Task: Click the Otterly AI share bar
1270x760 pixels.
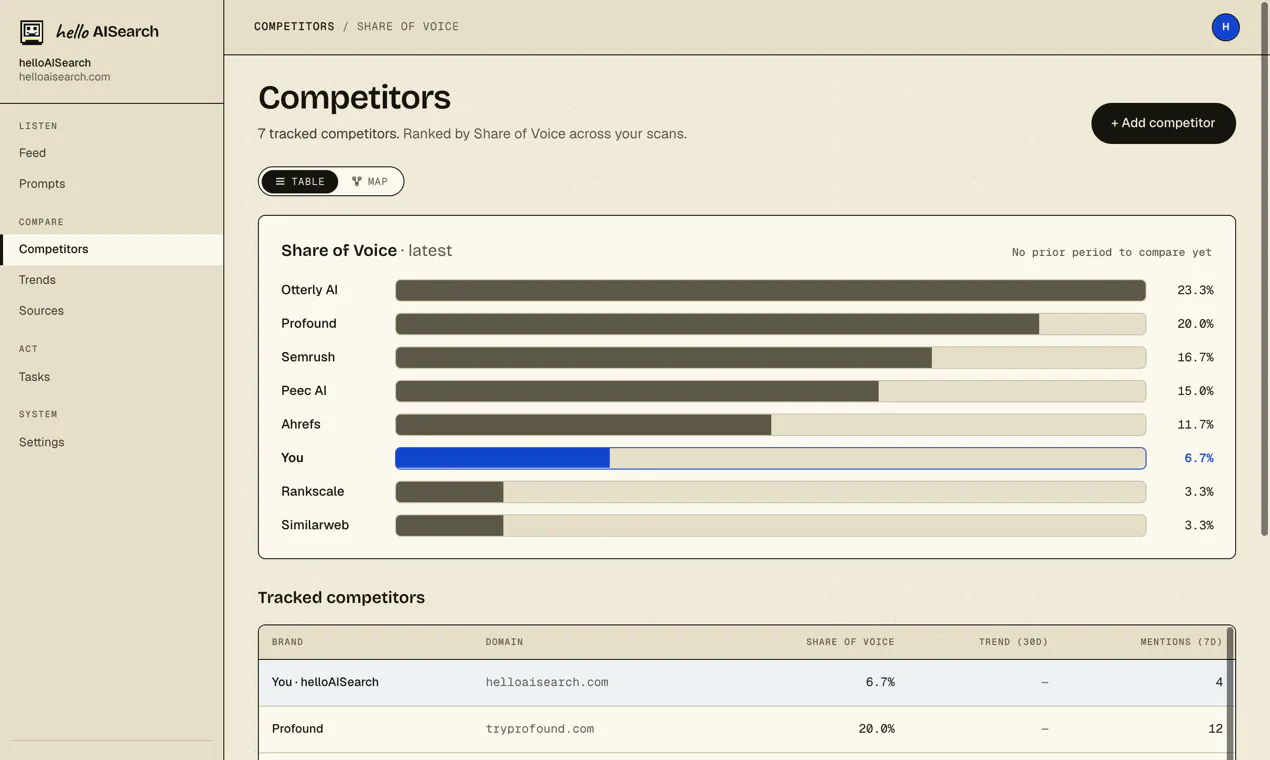Action: click(770, 290)
